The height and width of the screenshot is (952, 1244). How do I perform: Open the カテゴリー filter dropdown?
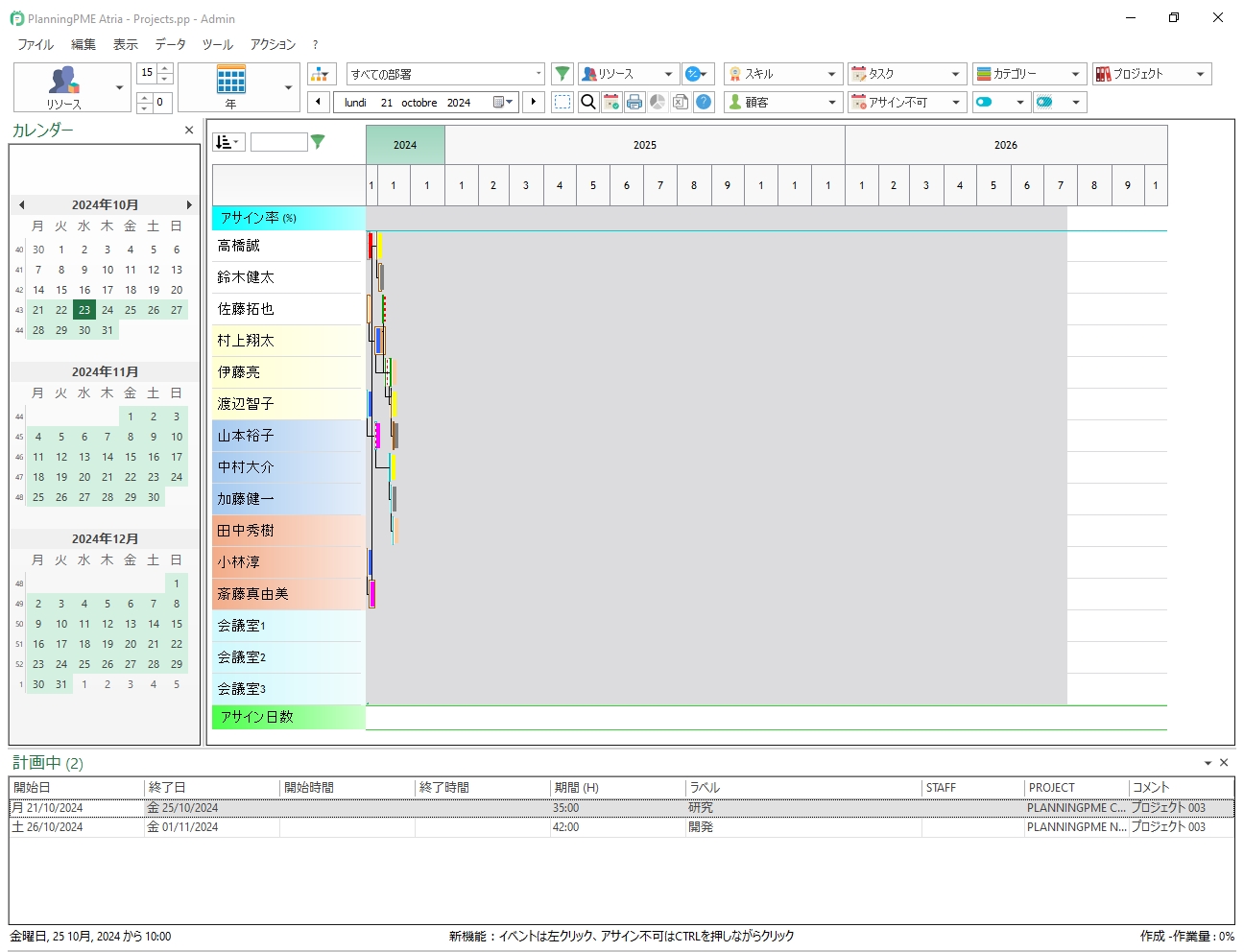(1029, 74)
